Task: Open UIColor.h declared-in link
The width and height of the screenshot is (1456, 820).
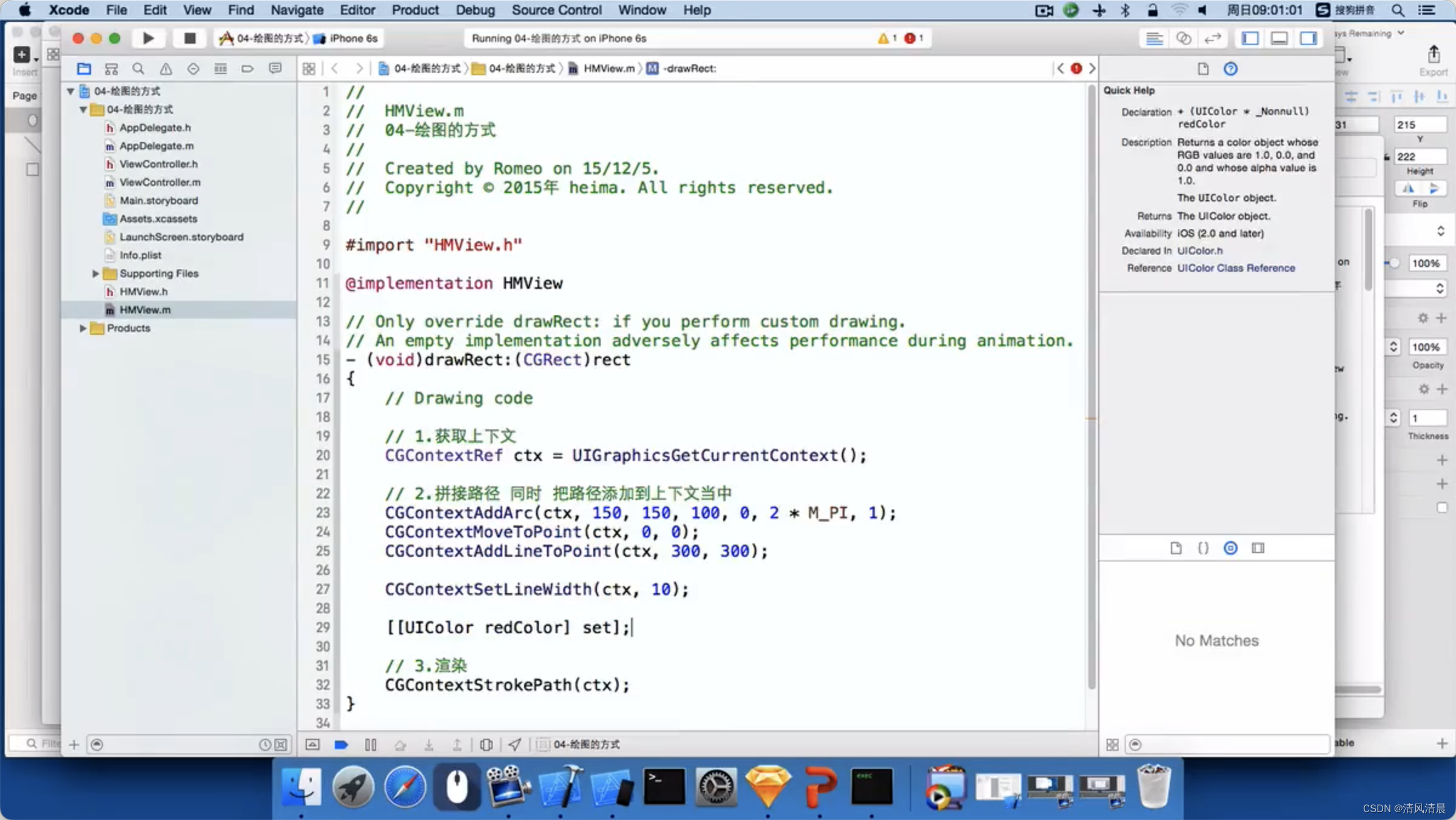Action: pos(1199,250)
